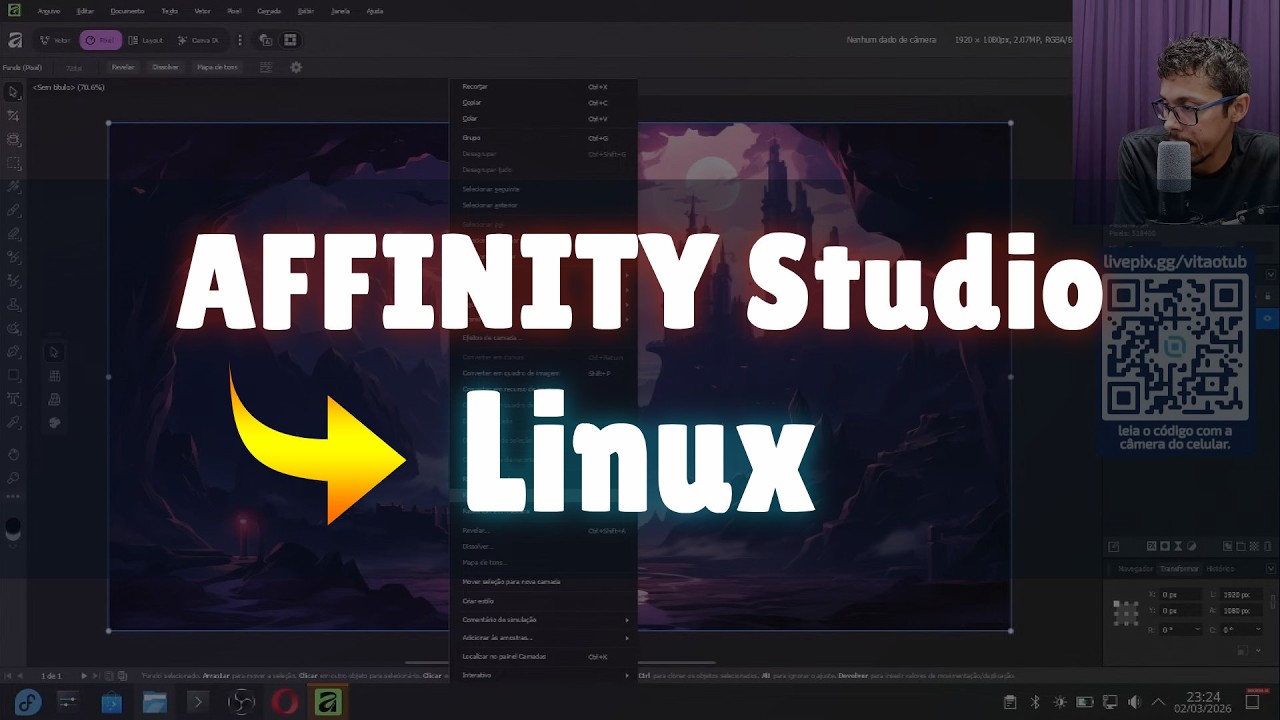Switch to the Pixel persona
Screen dimensions: 1280x720
100,40
